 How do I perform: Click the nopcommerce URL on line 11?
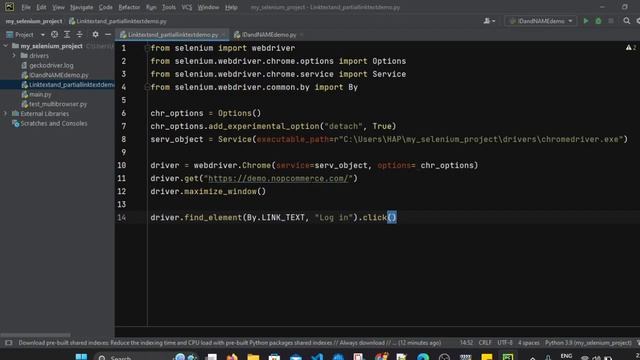click(278, 178)
